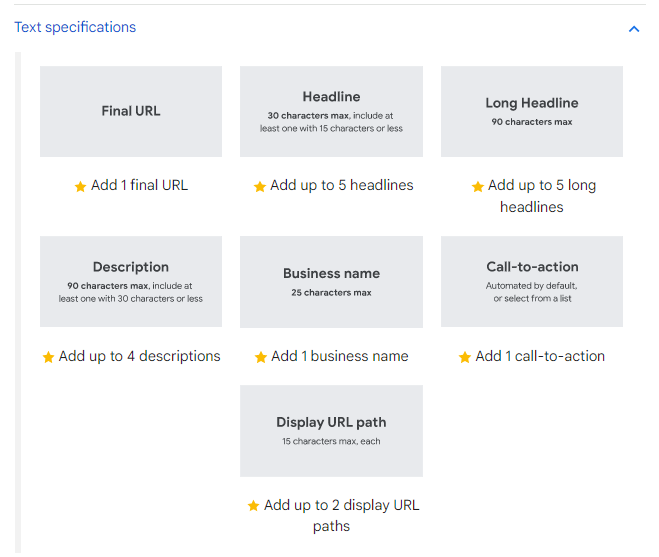Click the Text specifications heading link

click(75, 27)
